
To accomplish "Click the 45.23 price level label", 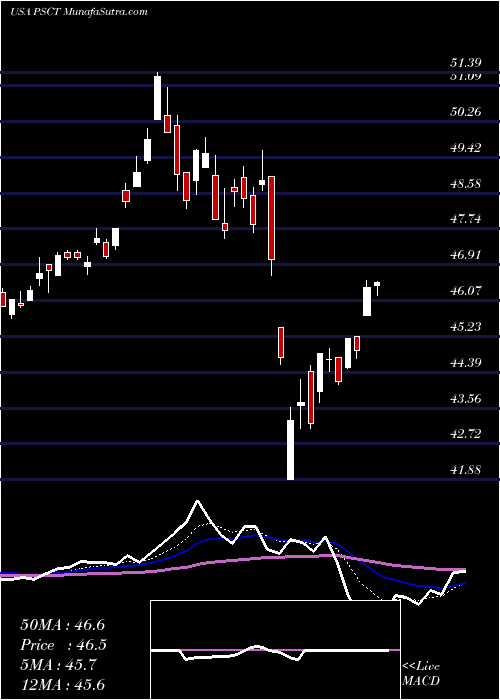I will tap(466, 327).
